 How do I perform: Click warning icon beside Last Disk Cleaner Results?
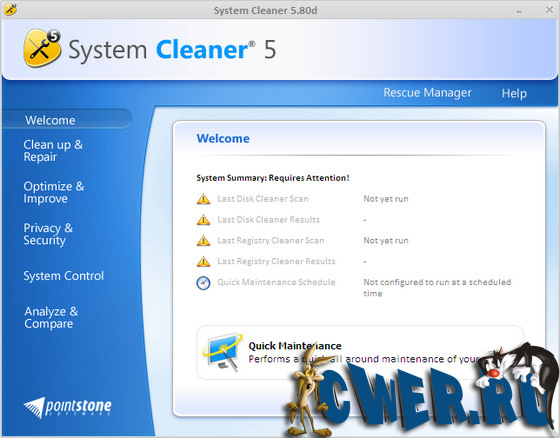[203, 219]
